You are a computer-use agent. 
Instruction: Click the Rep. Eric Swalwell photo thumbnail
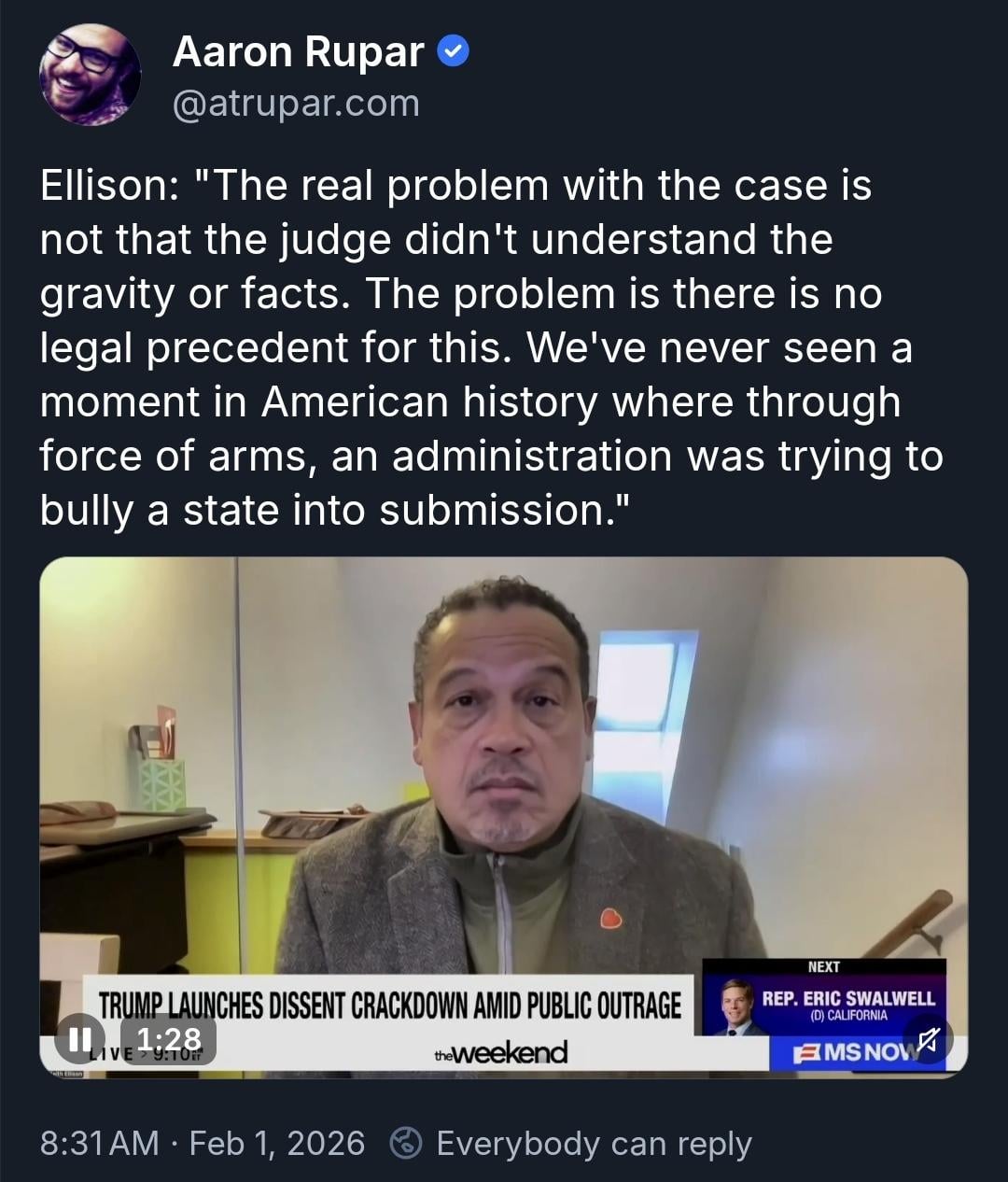click(x=736, y=1007)
